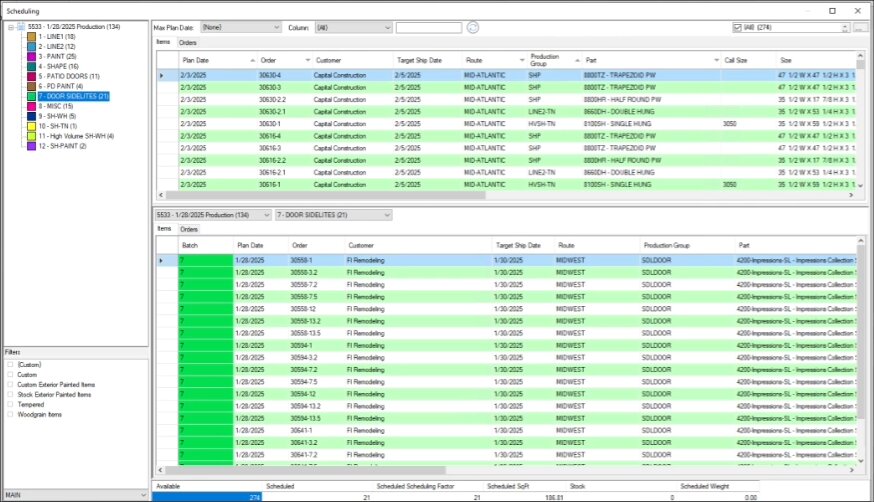Click the 1 - LINE1 color square

pyautogui.click(x=32, y=37)
